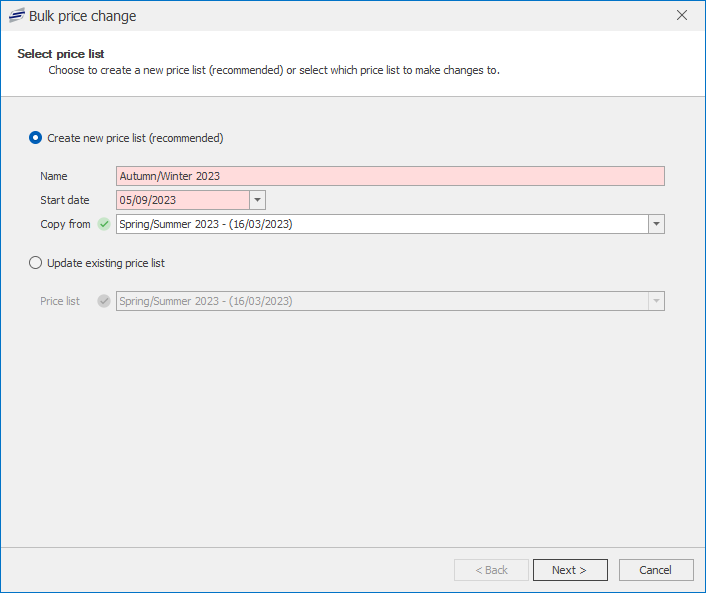Click the Name label
This screenshot has height=593, width=706.
(54, 176)
